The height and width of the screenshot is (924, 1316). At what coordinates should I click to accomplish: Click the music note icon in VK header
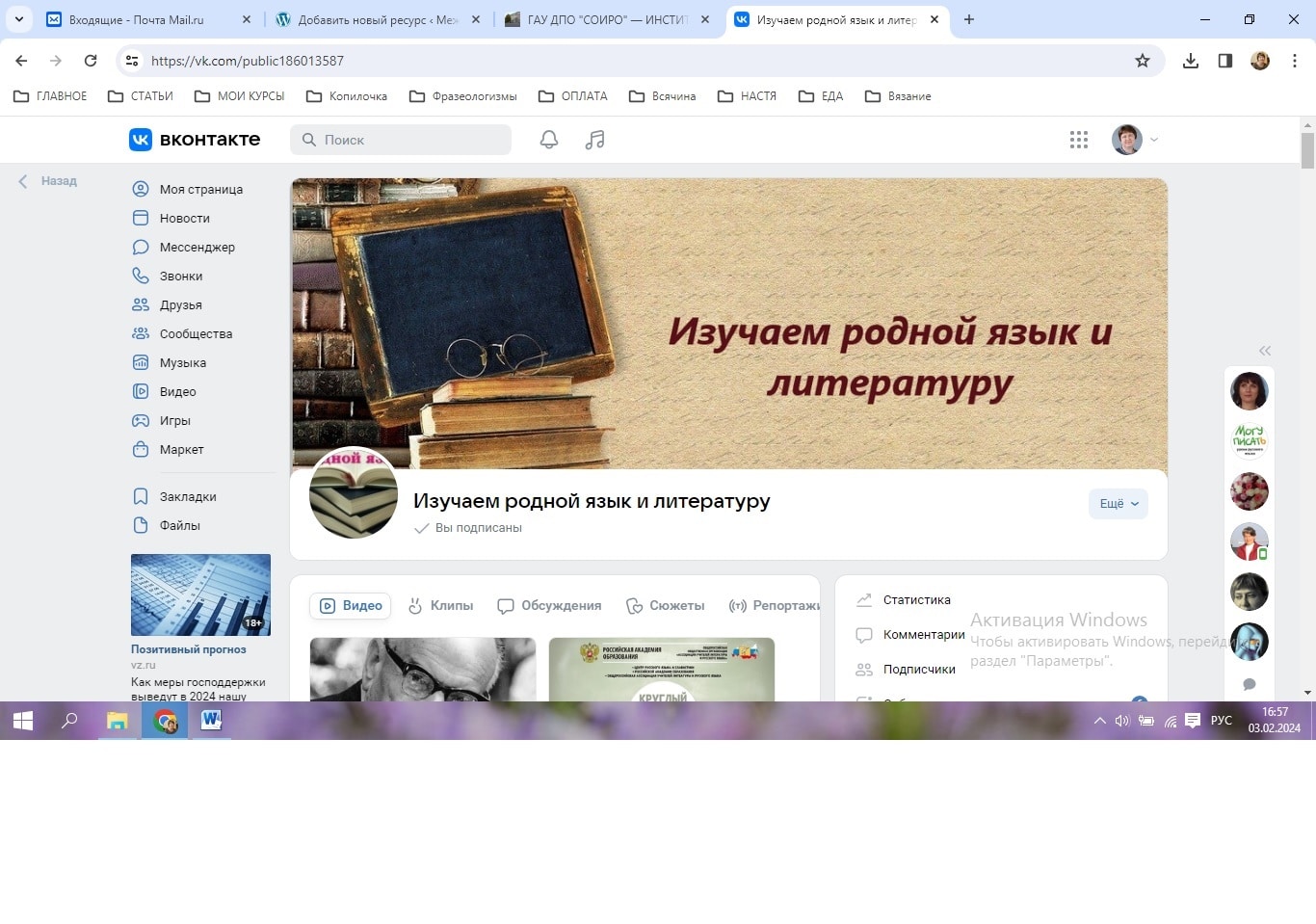(594, 140)
